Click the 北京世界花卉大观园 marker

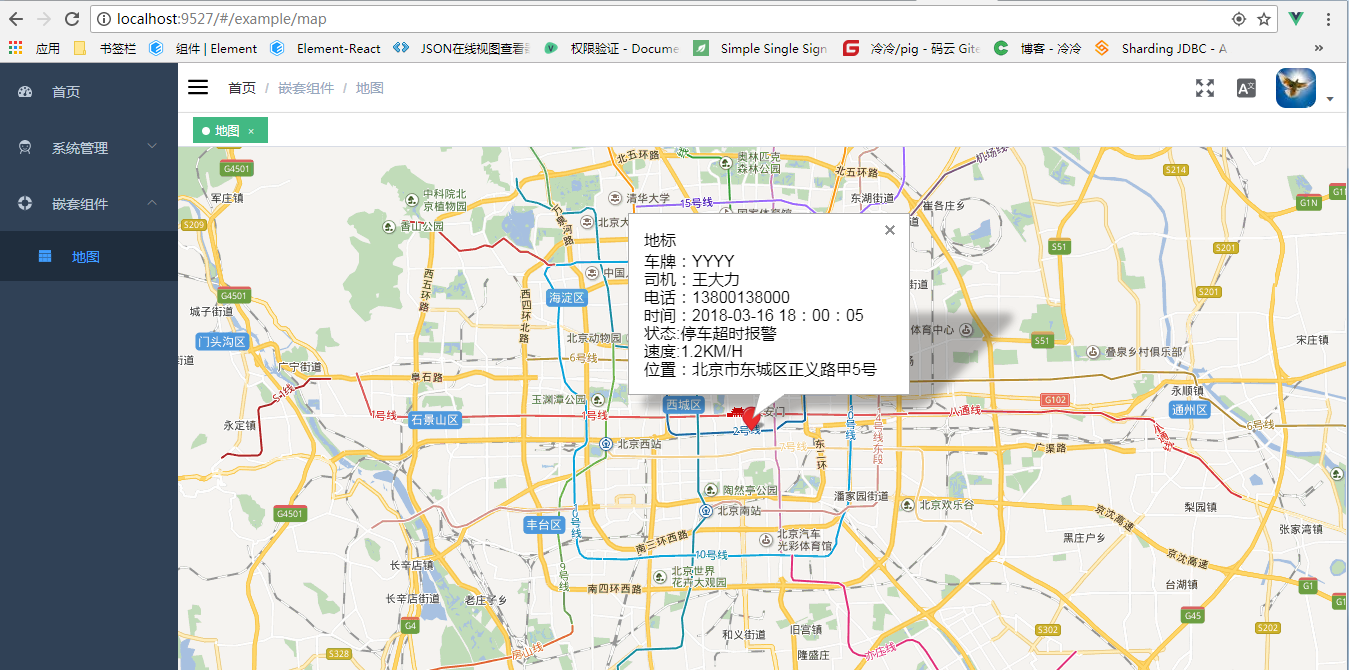[659, 576]
